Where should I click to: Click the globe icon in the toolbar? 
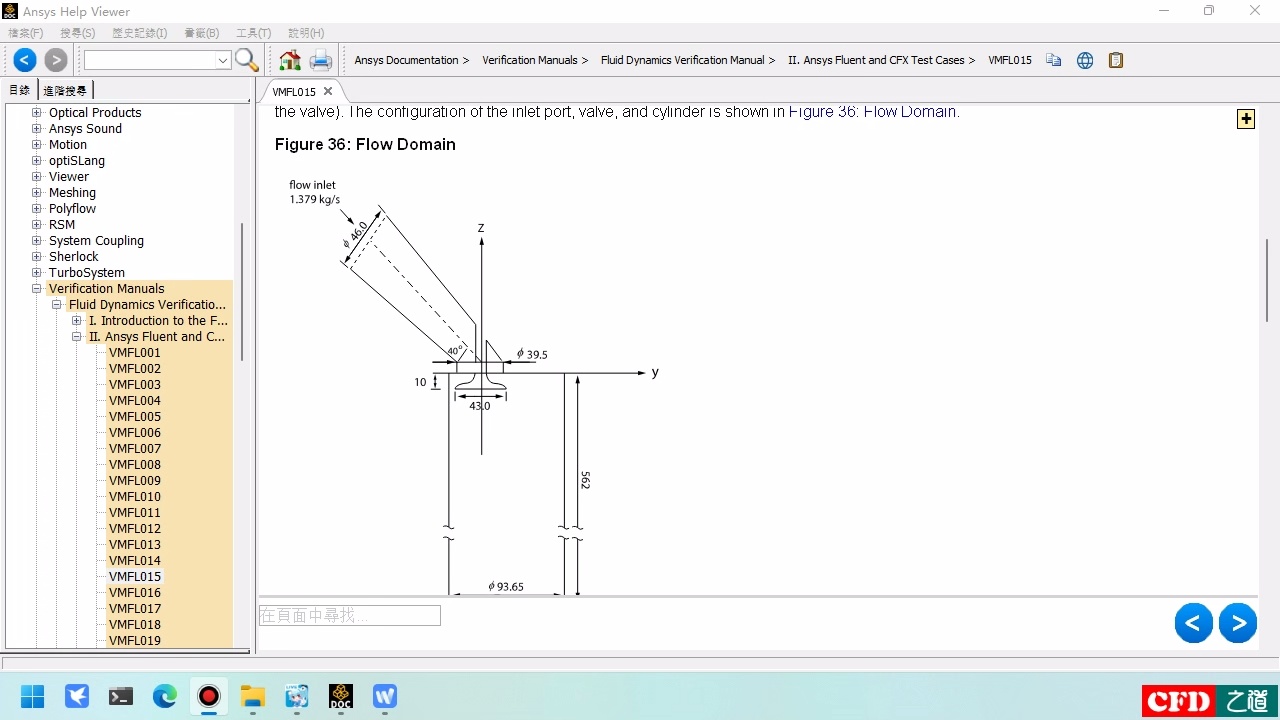[x=1085, y=60]
